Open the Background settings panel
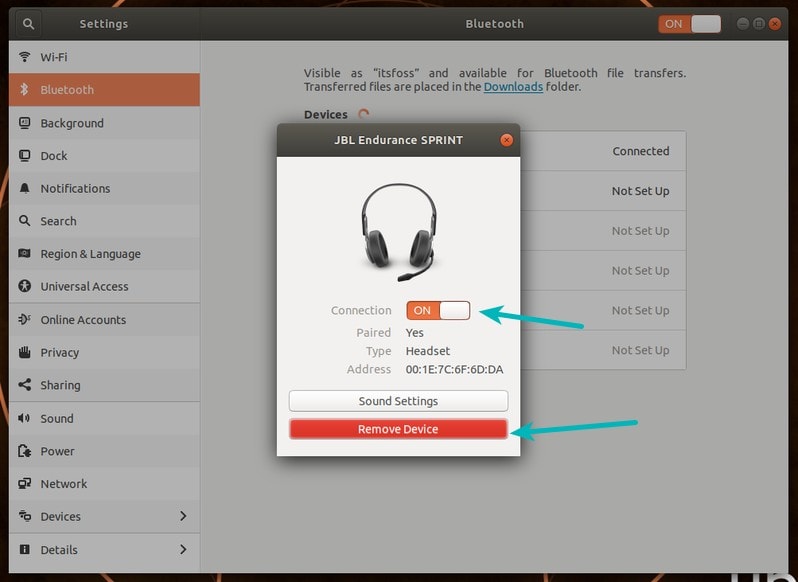This screenshot has width=798, height=582. (104, 123)
